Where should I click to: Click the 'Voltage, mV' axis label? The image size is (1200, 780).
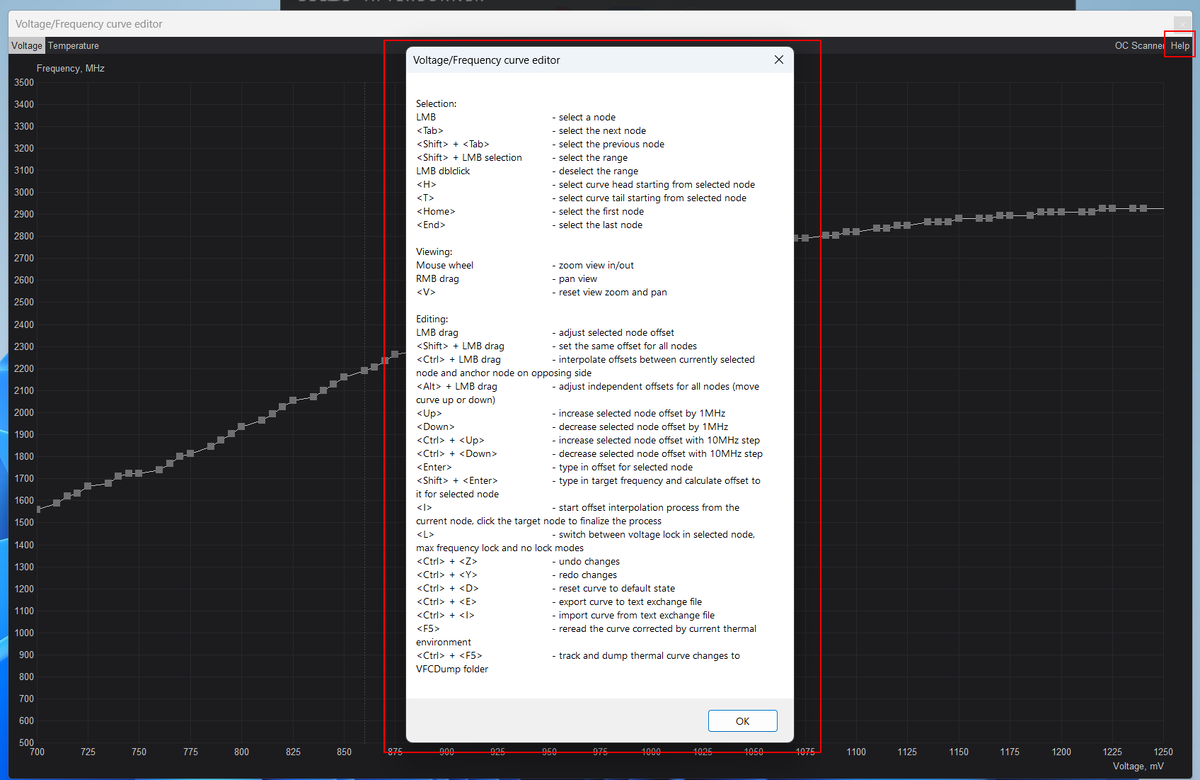[1138, 766]
